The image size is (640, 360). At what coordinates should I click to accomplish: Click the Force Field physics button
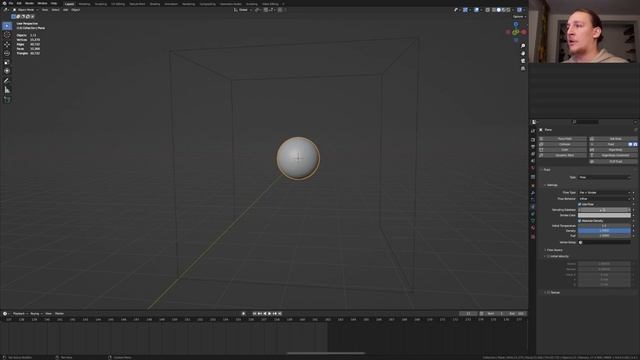click(x=563, y=139)
